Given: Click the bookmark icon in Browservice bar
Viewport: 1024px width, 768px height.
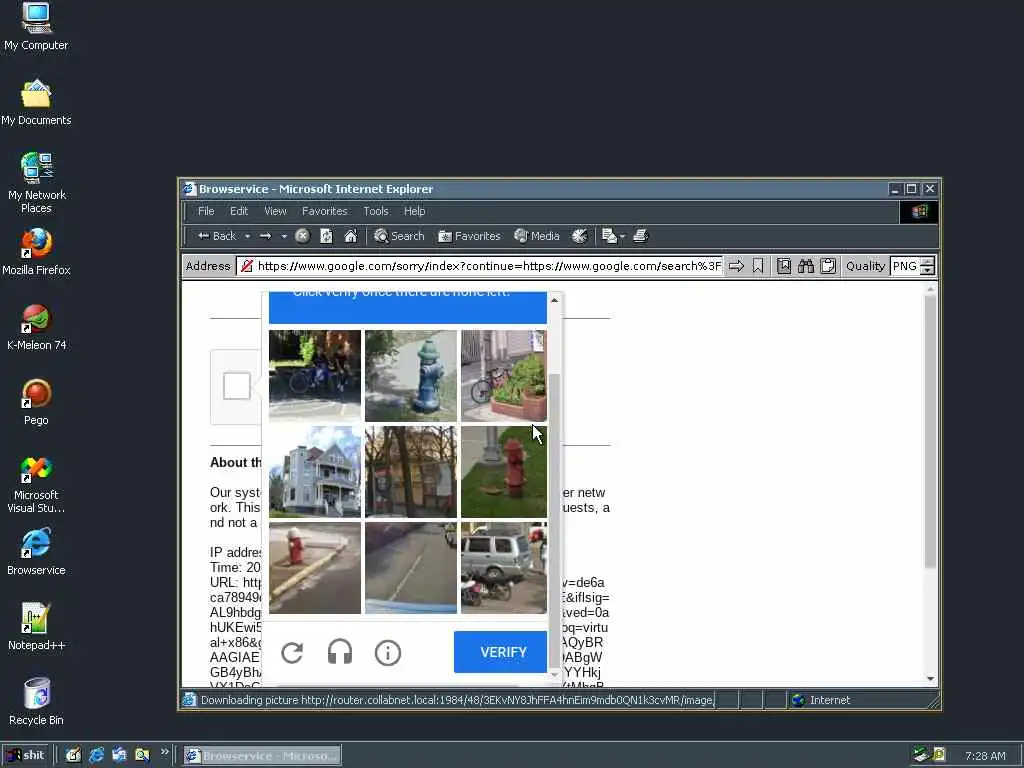Looking at the screenshot, I should (758, 266).
